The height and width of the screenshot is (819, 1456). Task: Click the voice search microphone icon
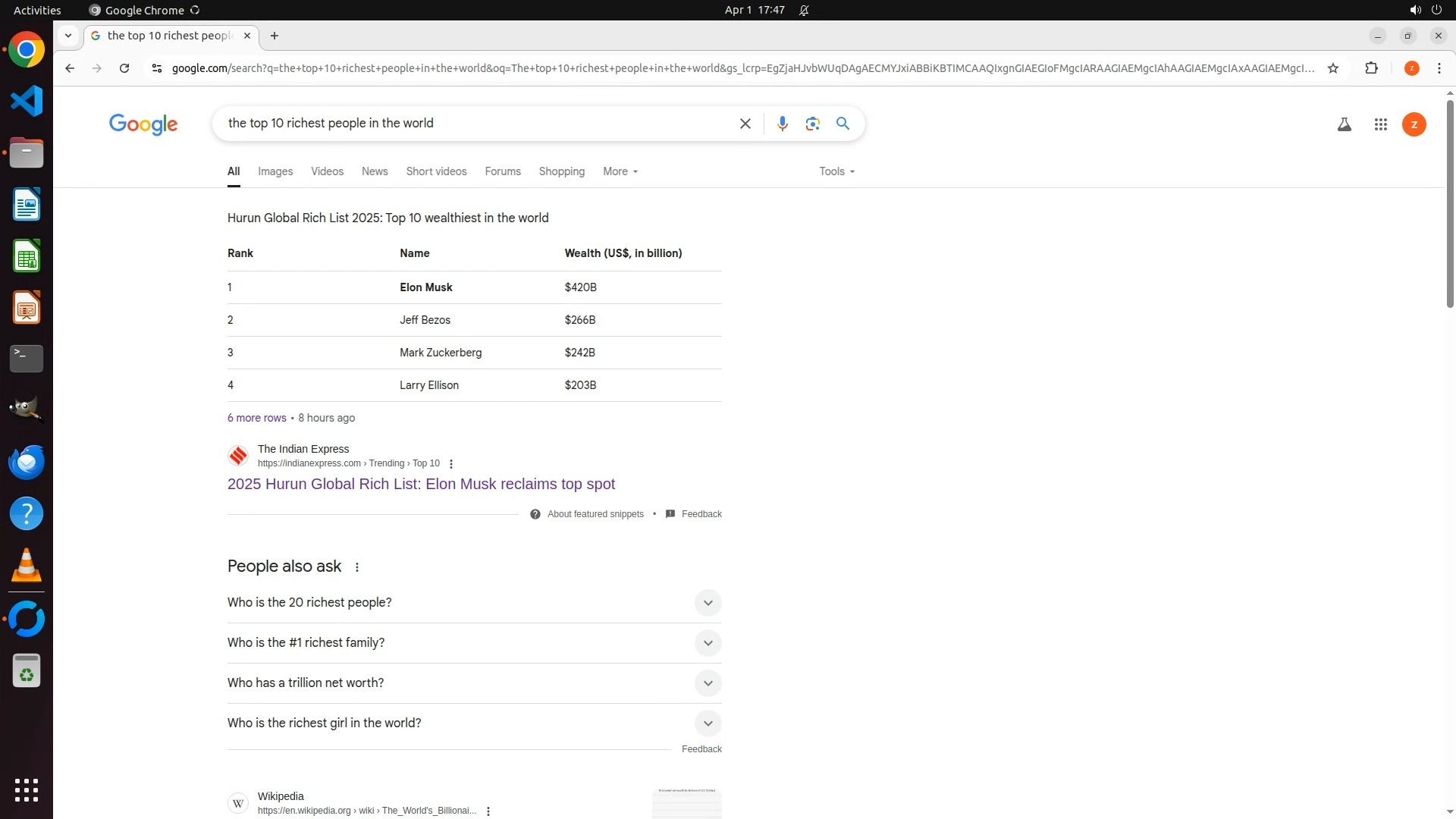click(782, 124)
